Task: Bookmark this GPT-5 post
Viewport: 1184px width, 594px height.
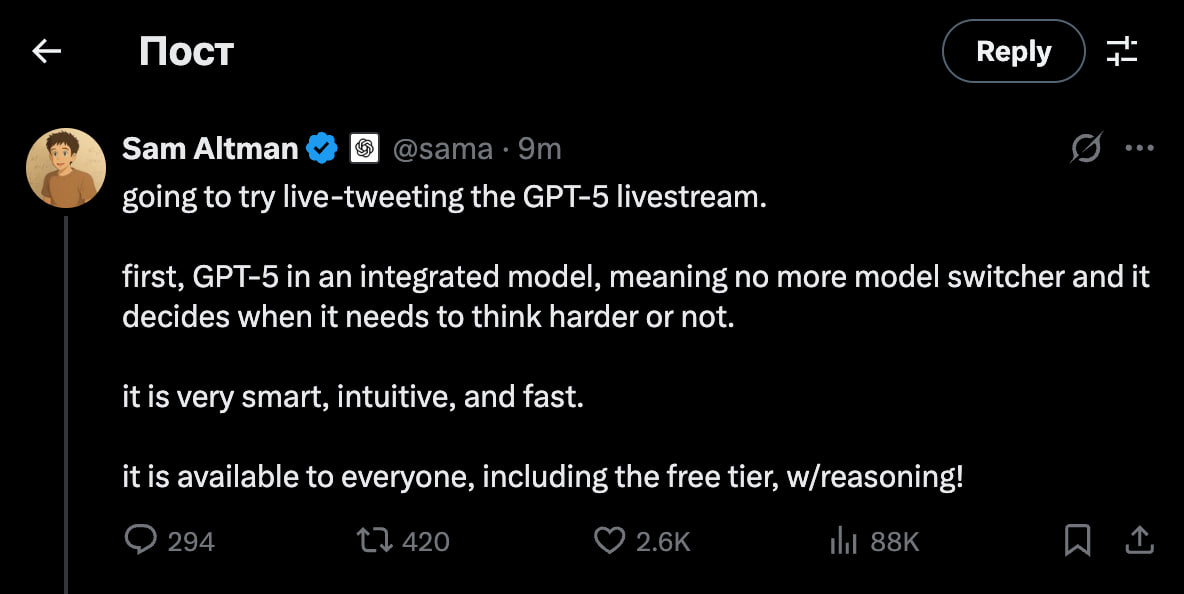Action: 1077,541
